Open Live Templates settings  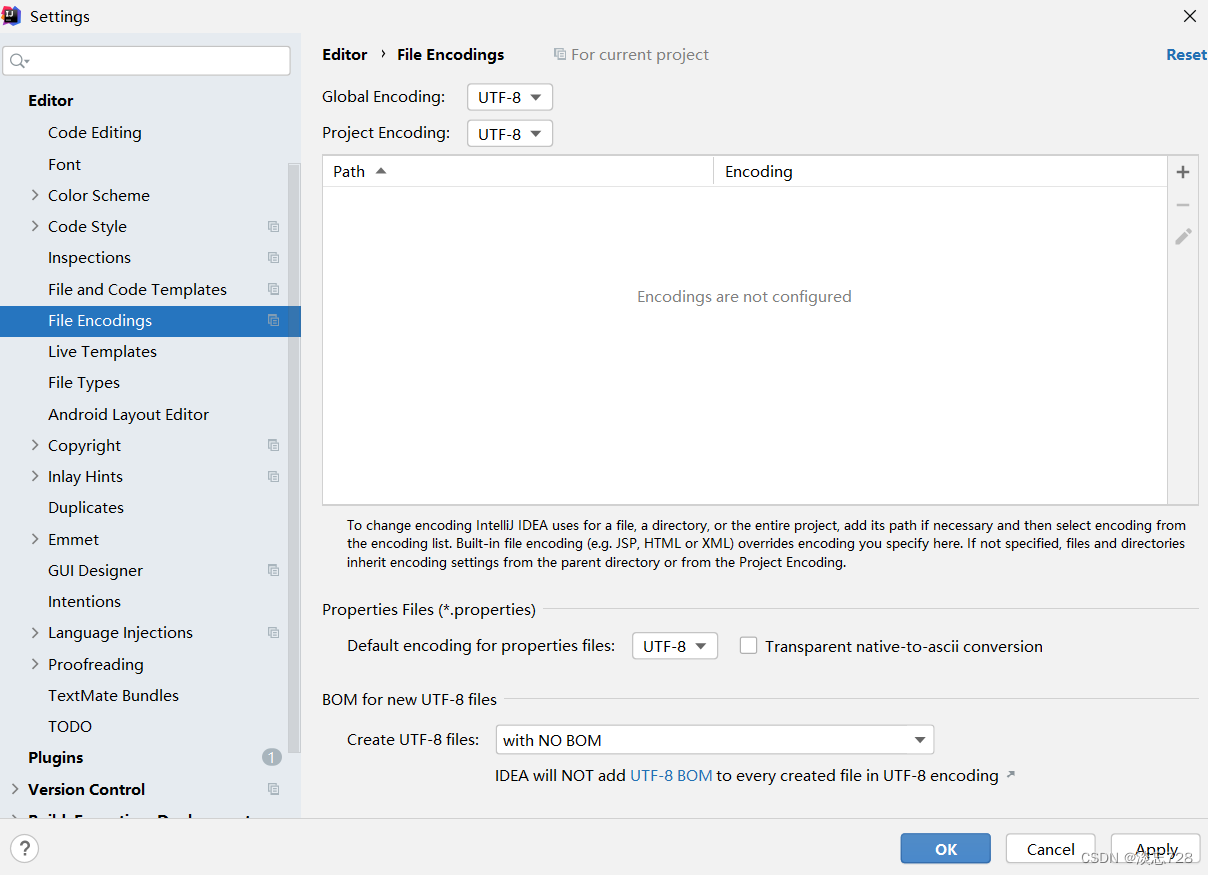[x=102, y=351]
